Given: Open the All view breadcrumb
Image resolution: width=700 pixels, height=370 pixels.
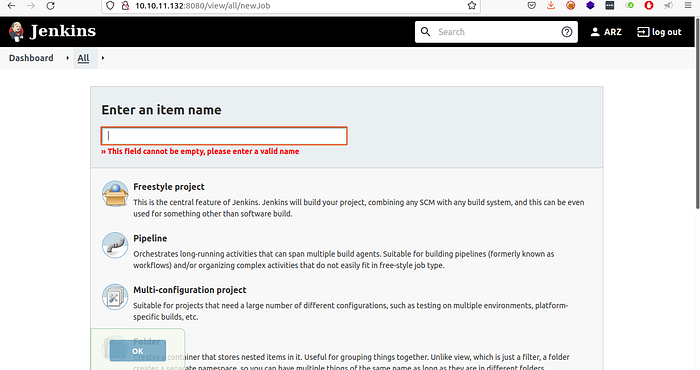Looking at the screenshot, I should [83, 58].
